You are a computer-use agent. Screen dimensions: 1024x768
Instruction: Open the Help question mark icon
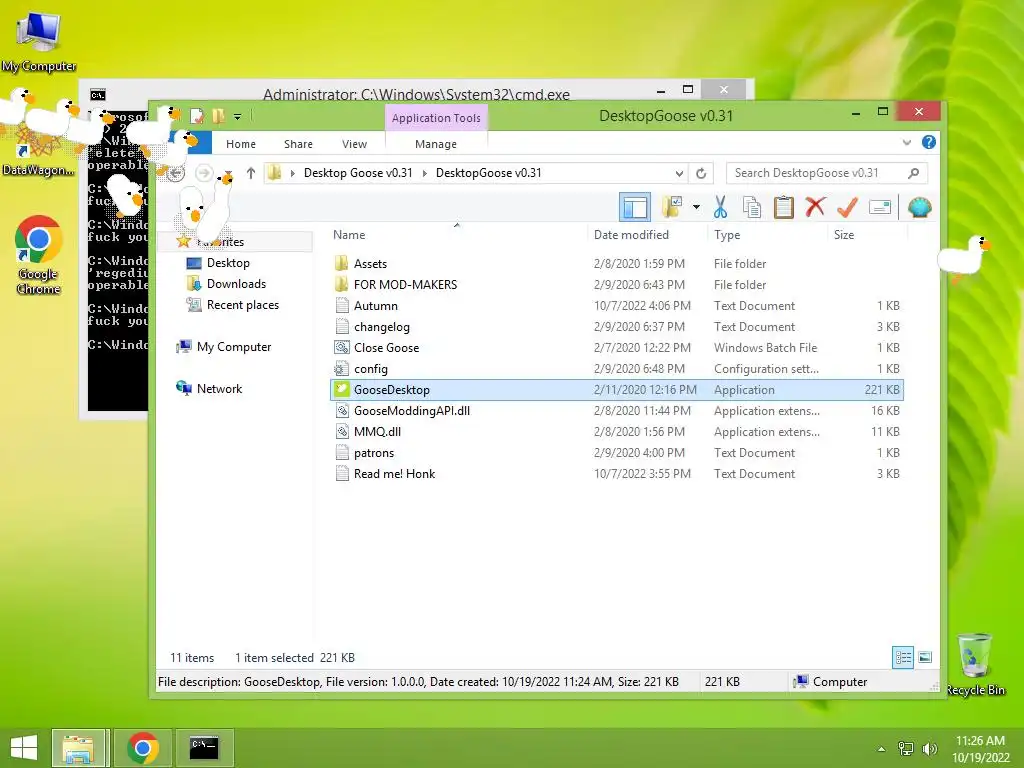point(929,142)
